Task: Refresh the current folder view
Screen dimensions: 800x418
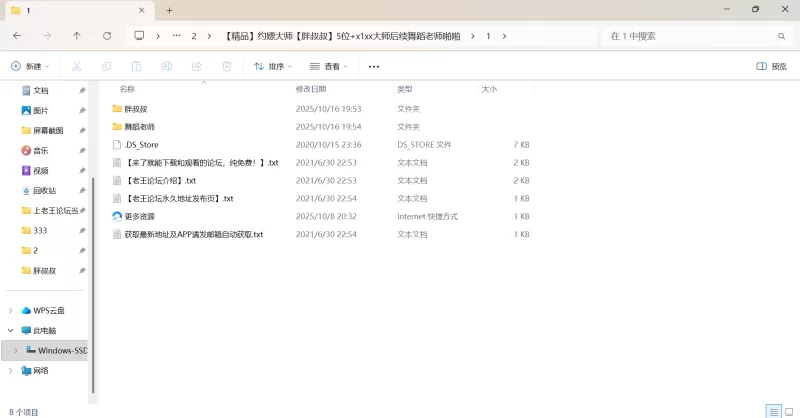Action: 107,36
